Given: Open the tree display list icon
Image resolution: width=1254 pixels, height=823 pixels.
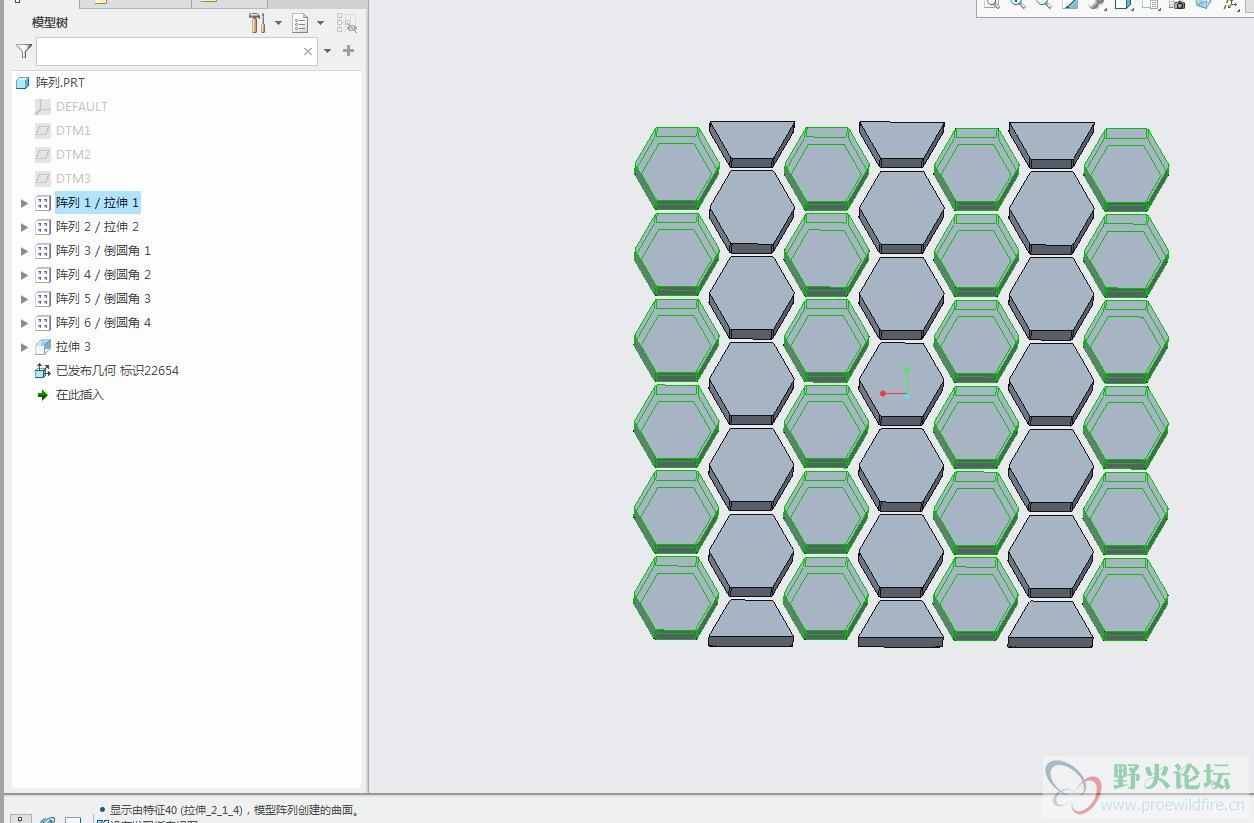Looking at the screenshot, I should tap(300, 22).
